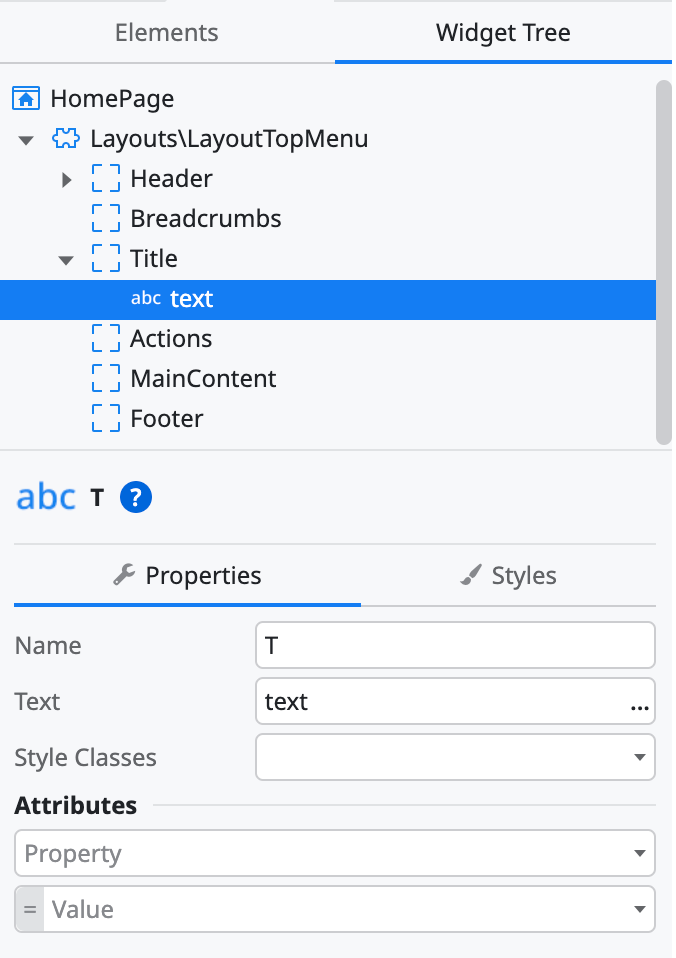
Task: Click the LayoutTopMenu block puzzle icon
Action: click(x=65, y=139)
